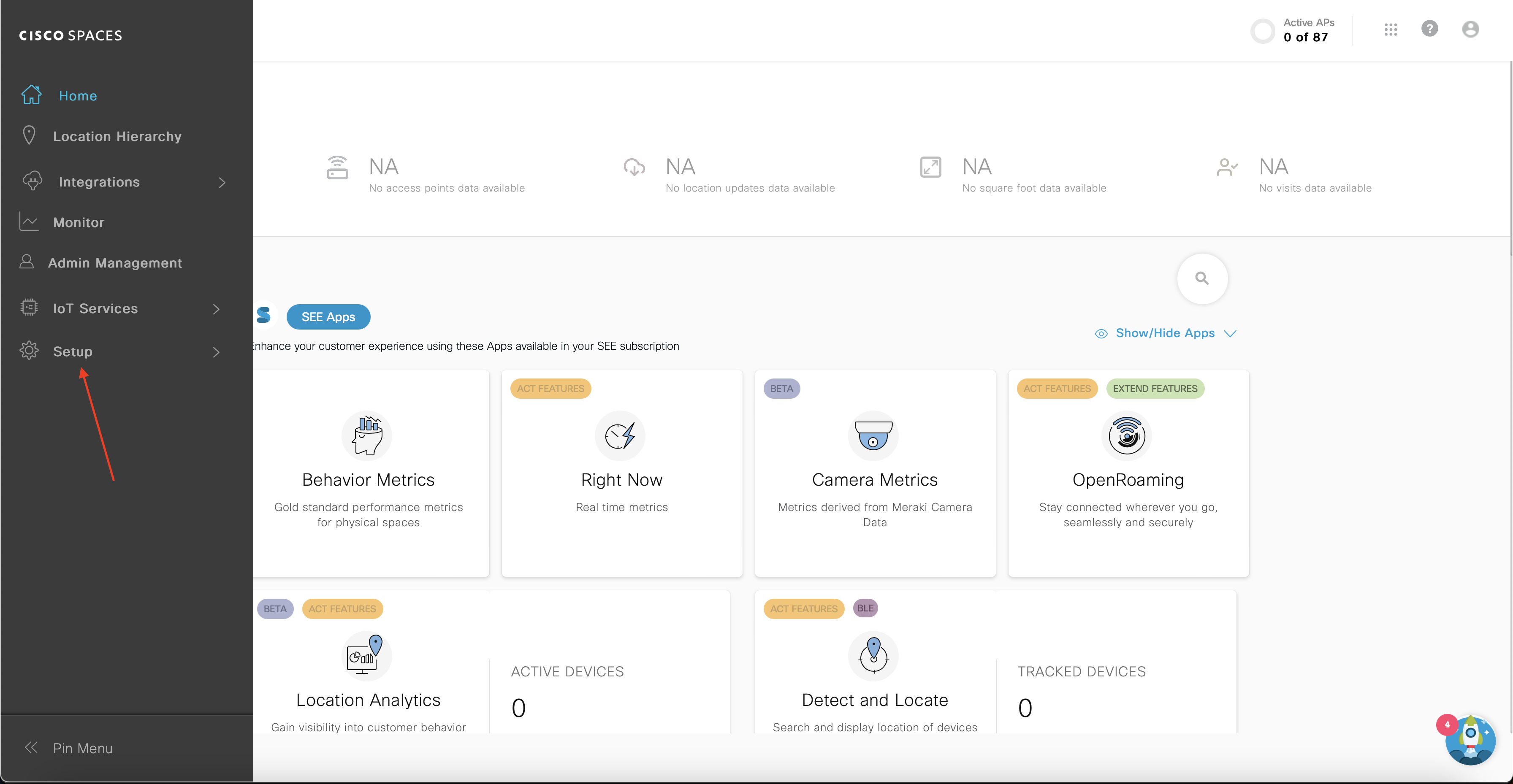Click the EXTEND FEATURES badge on OpenRoaming
The height and width of the screenshot is (784, 1513).
tap(1155, 389)
